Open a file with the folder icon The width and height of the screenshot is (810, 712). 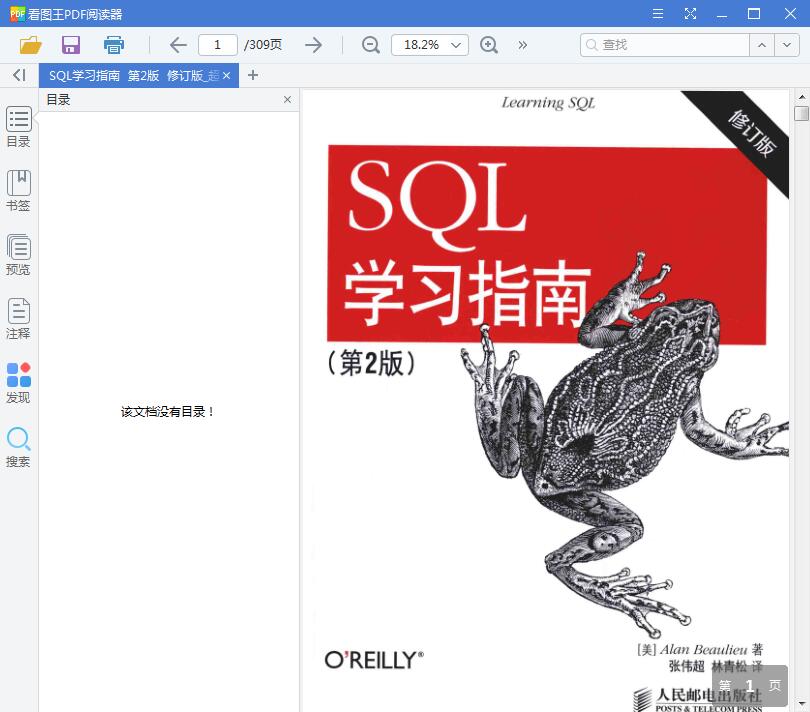[30, 45]
